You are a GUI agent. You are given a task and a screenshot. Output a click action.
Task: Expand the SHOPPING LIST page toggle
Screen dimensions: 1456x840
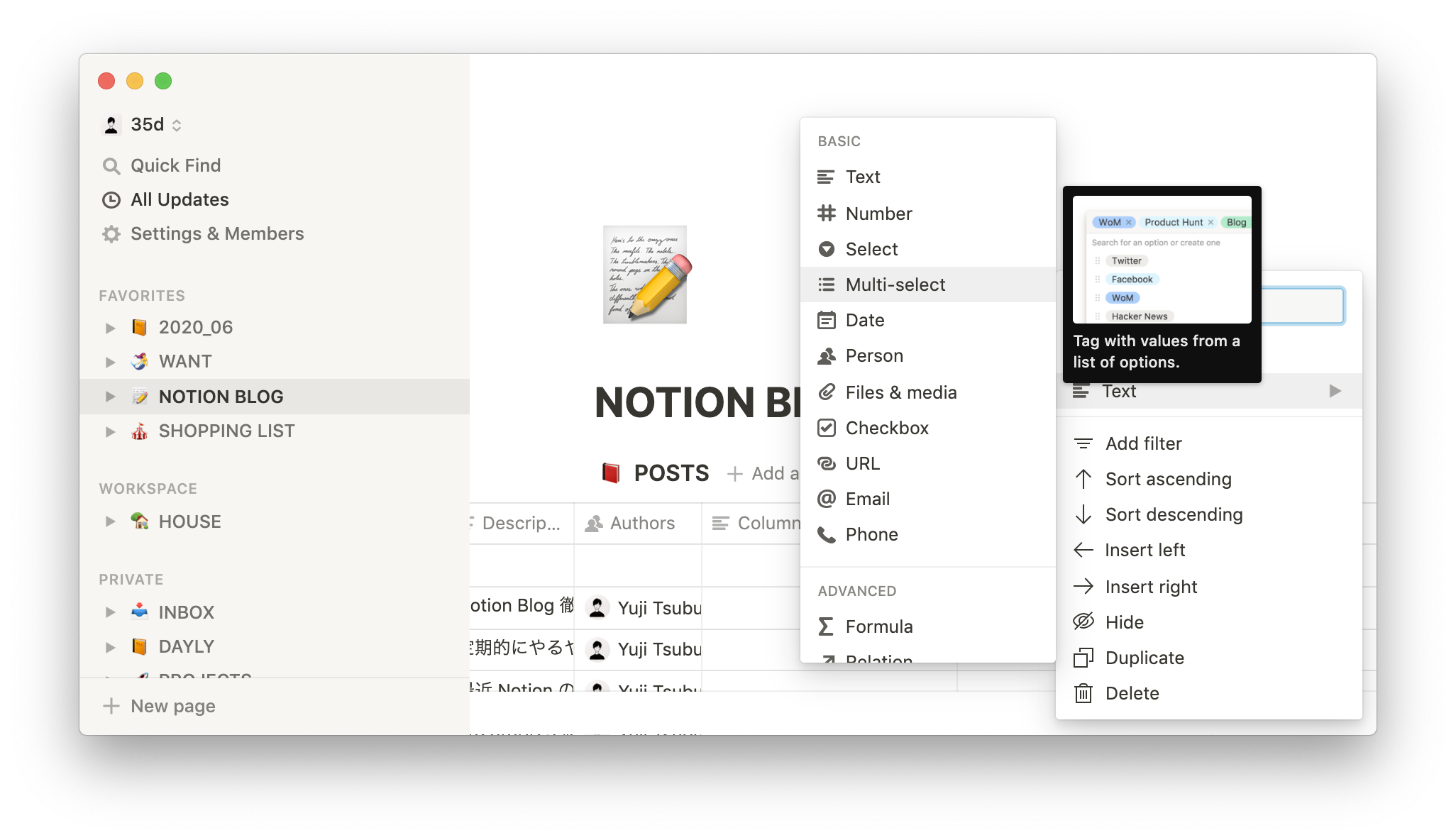pos(110,431)
